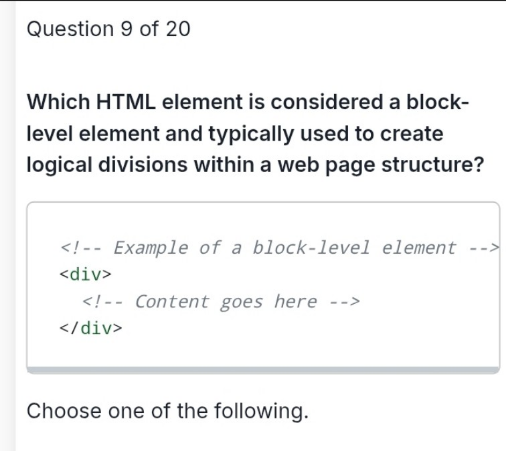Click the word "HTML" in the question

point(126,102)
